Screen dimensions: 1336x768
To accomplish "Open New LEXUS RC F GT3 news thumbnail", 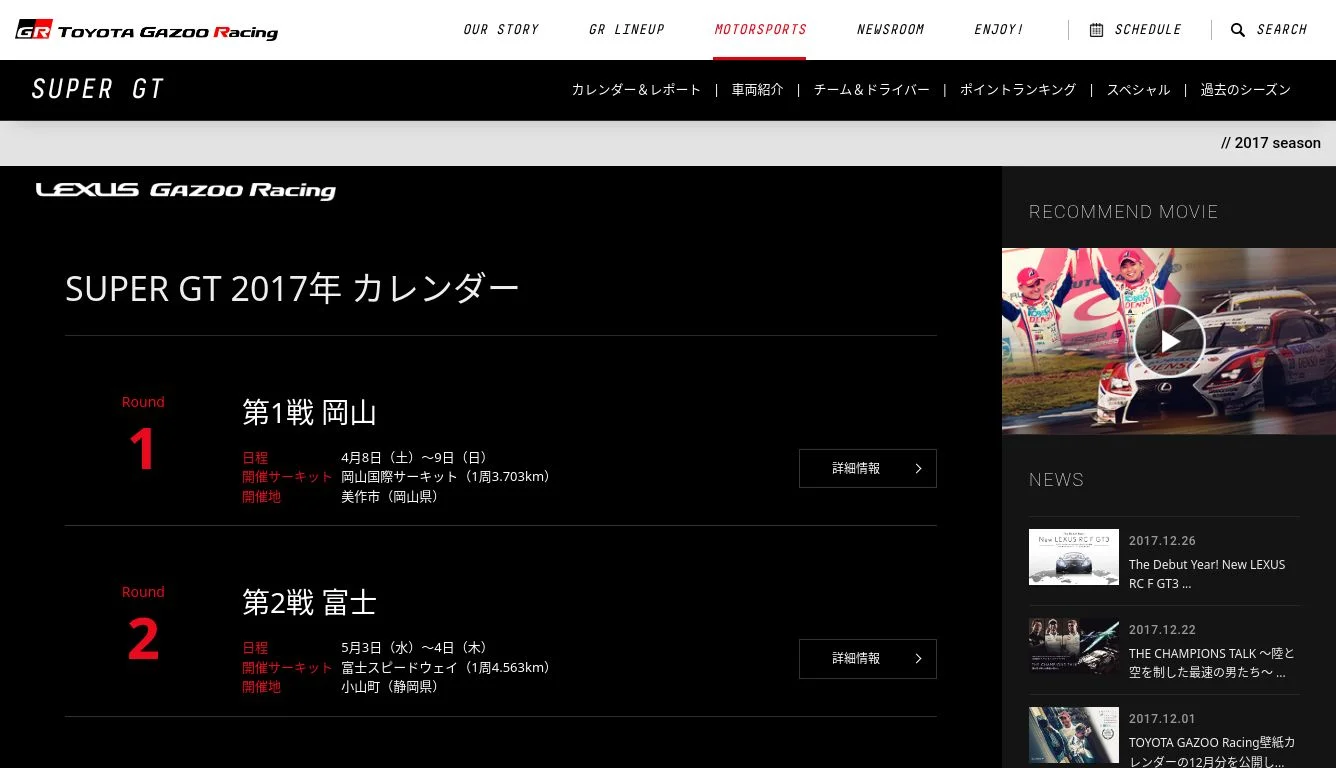I will [1074, 557].
